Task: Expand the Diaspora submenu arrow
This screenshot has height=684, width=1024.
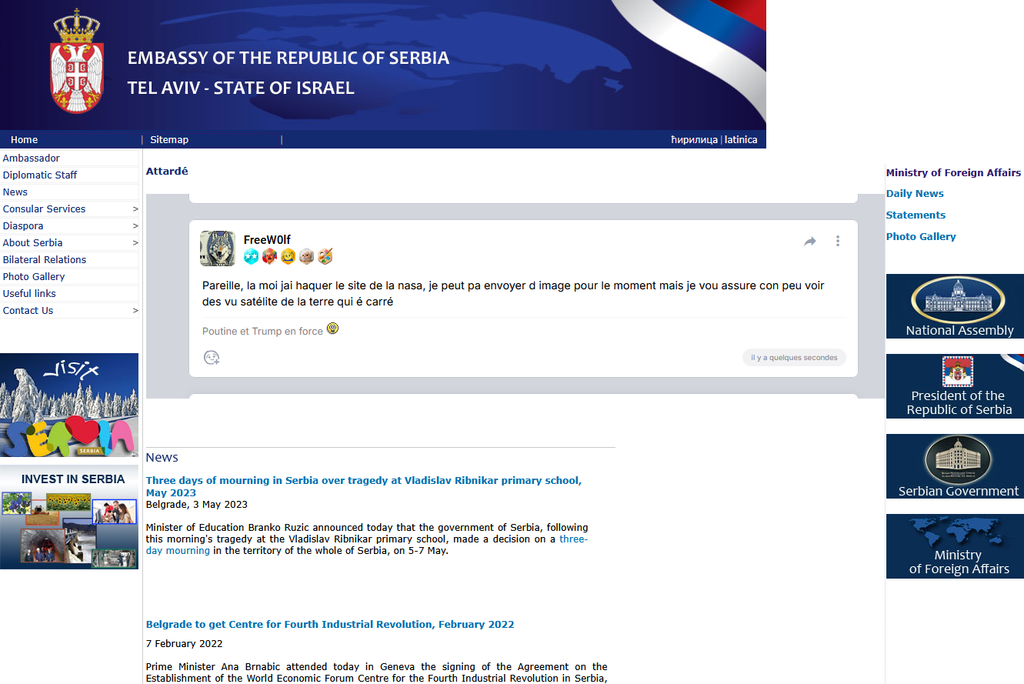Action: click(135, 226)
